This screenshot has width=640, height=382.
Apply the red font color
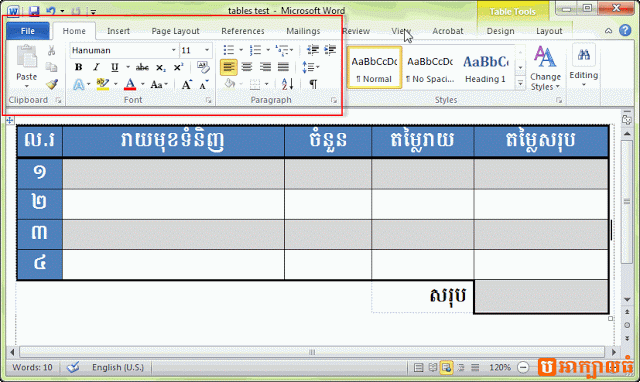tap(130, 84)
